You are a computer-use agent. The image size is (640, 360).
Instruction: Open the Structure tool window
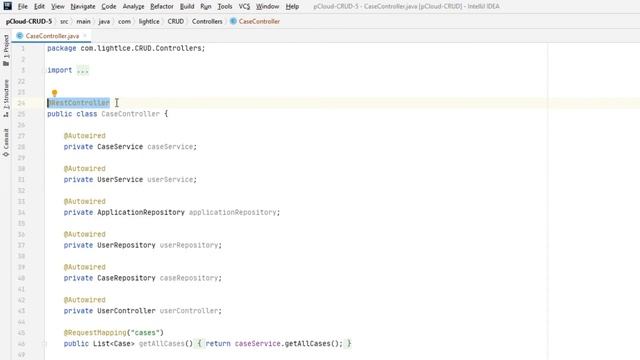(6, 98)
